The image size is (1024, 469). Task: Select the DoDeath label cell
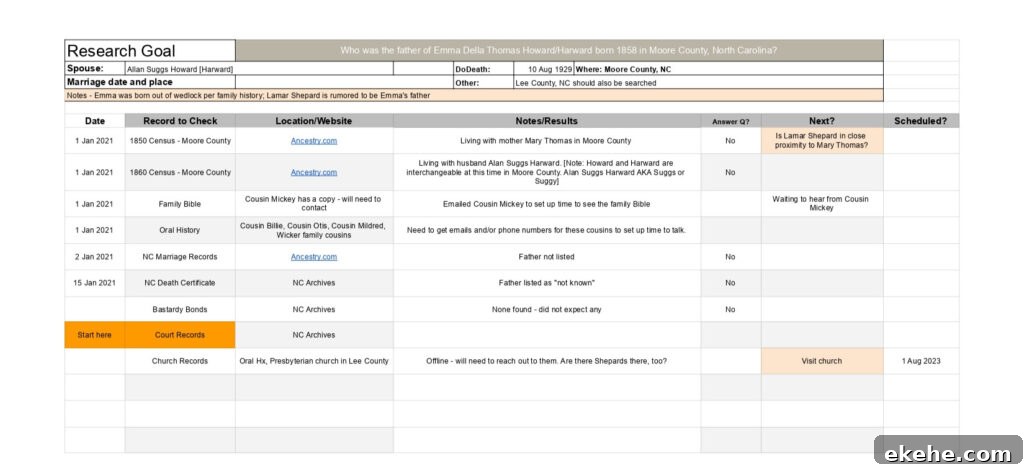pyautogui.click(x=483, y=69)
